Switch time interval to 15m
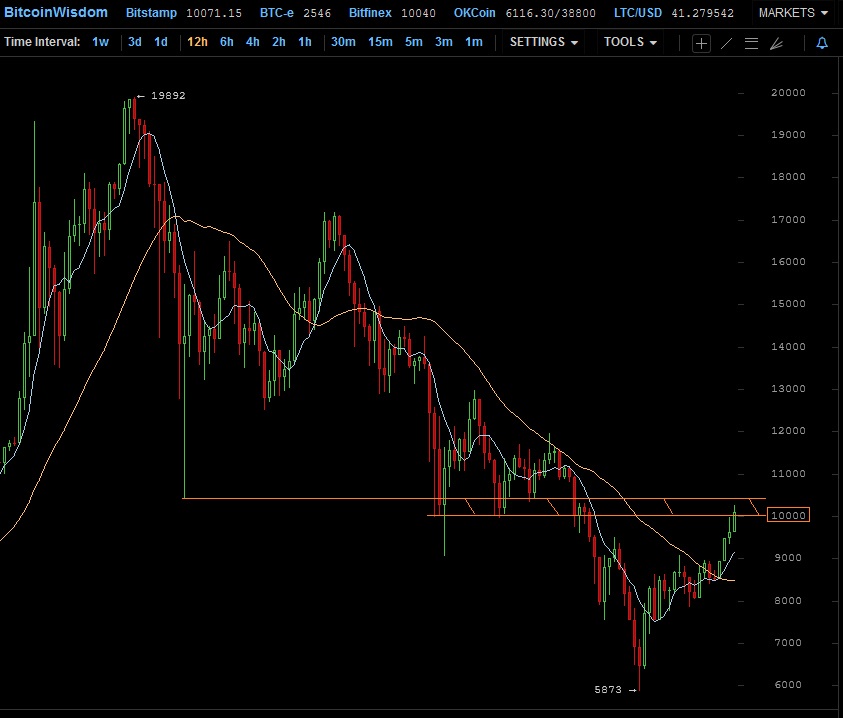843x718 pixels. click(380, 42)
